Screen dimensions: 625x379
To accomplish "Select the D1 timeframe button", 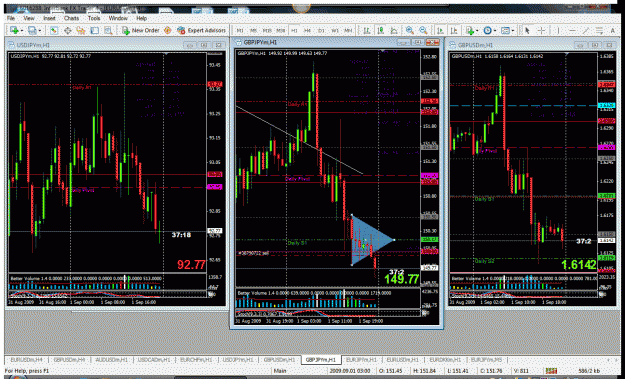I will 321,30.
